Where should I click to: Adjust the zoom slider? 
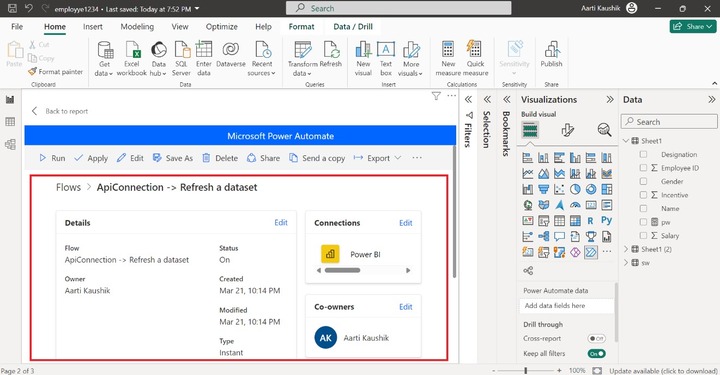point(526,370)
